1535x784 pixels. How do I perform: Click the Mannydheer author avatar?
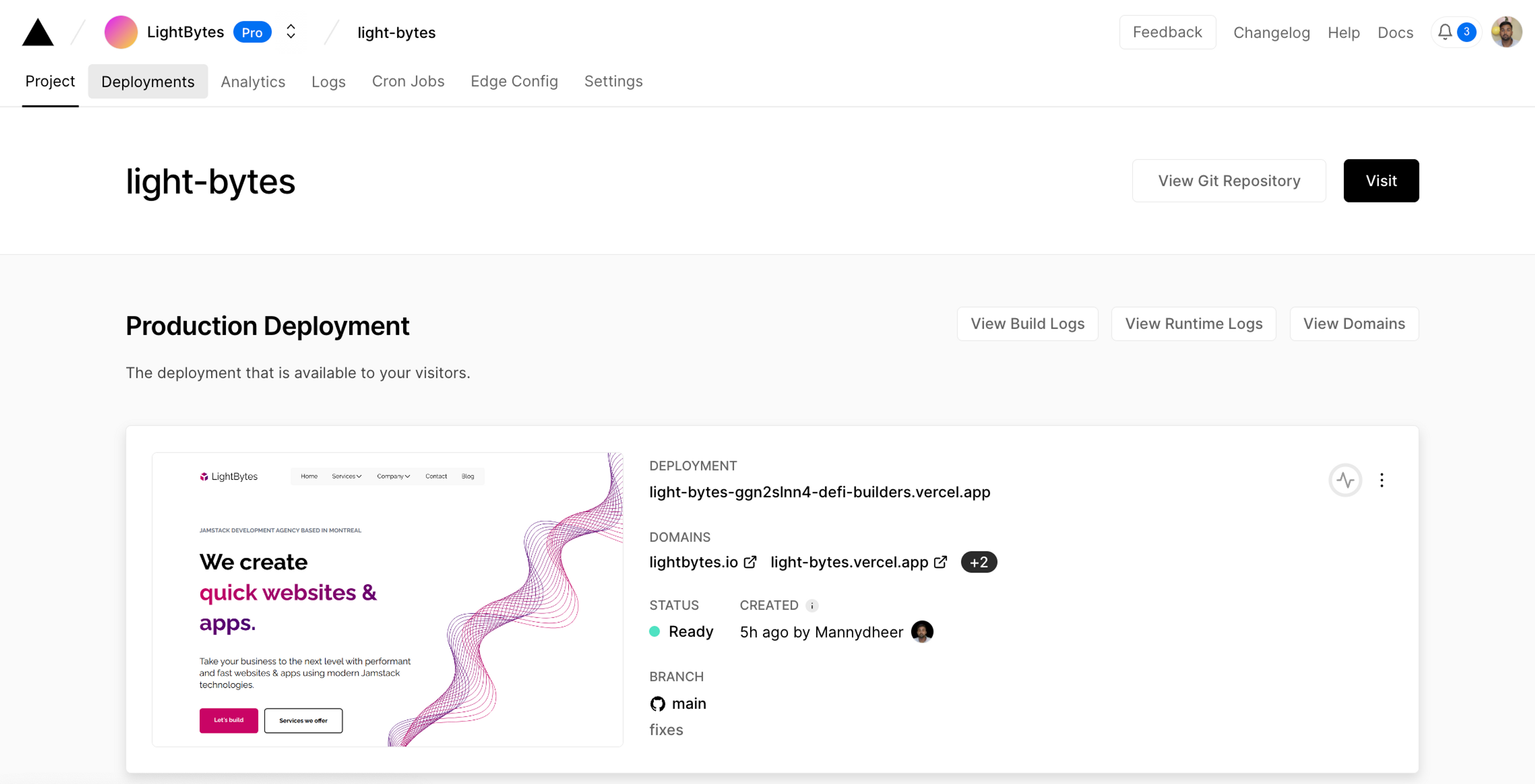tap(922, 631)
